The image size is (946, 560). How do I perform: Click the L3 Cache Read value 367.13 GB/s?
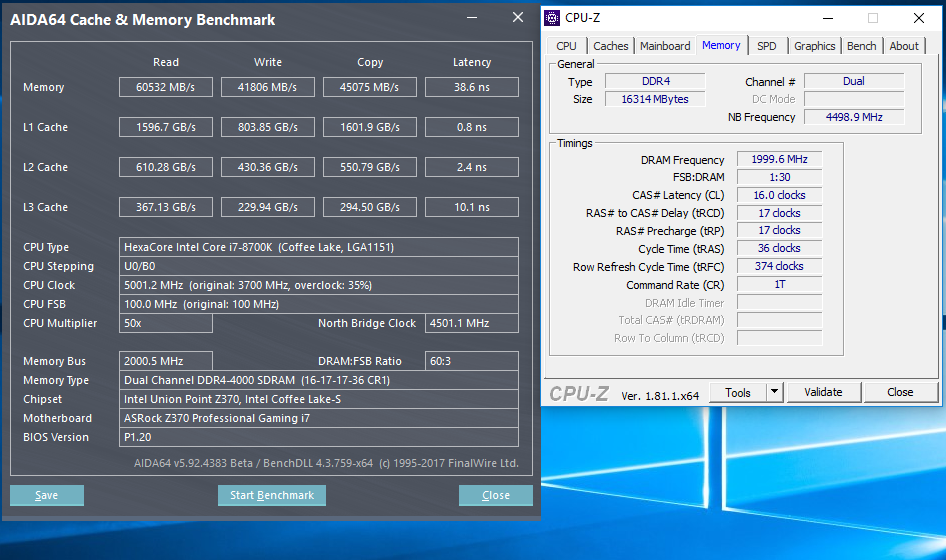click(166, 207)
